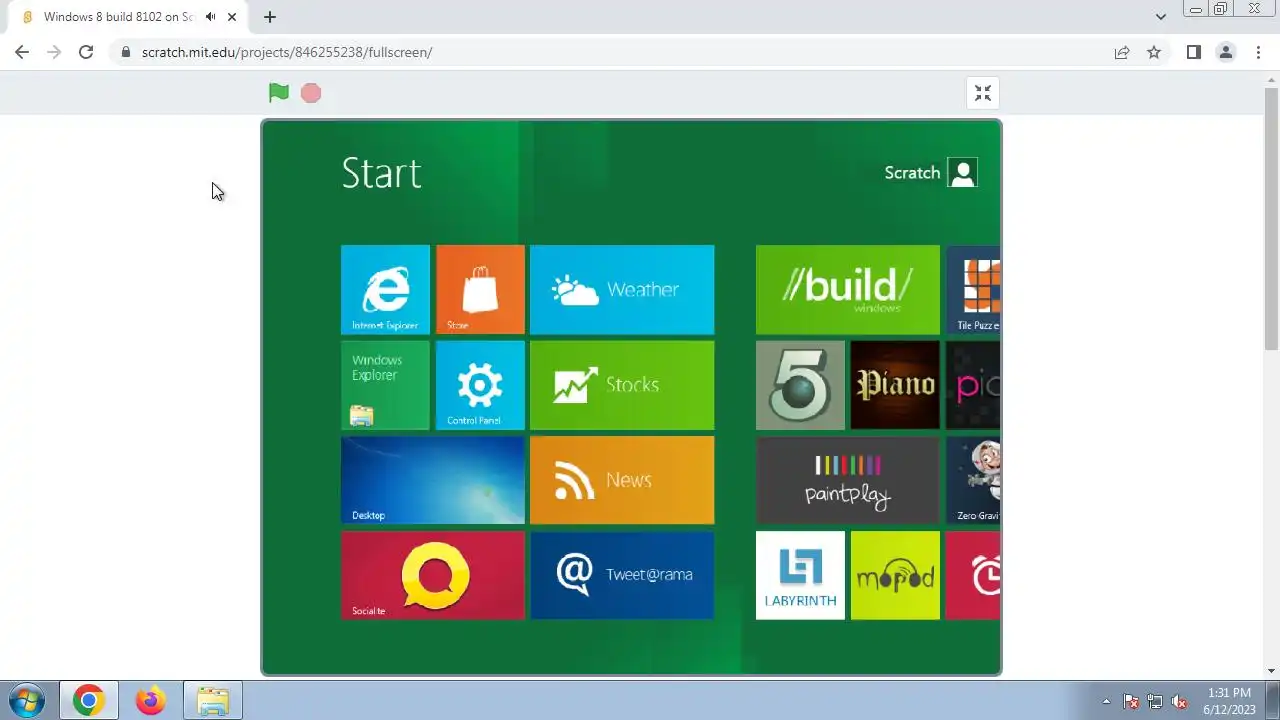Click the page vertical scrollbar thumb

pos(1271,217)
